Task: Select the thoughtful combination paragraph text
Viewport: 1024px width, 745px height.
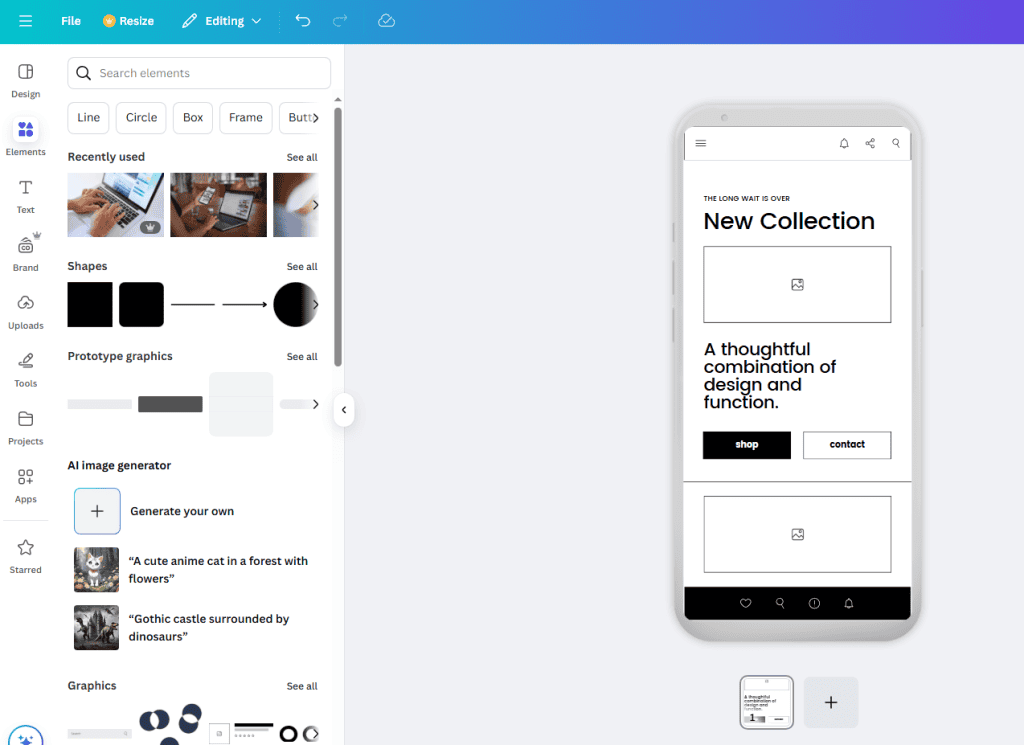Action: [x=769, y=375]
